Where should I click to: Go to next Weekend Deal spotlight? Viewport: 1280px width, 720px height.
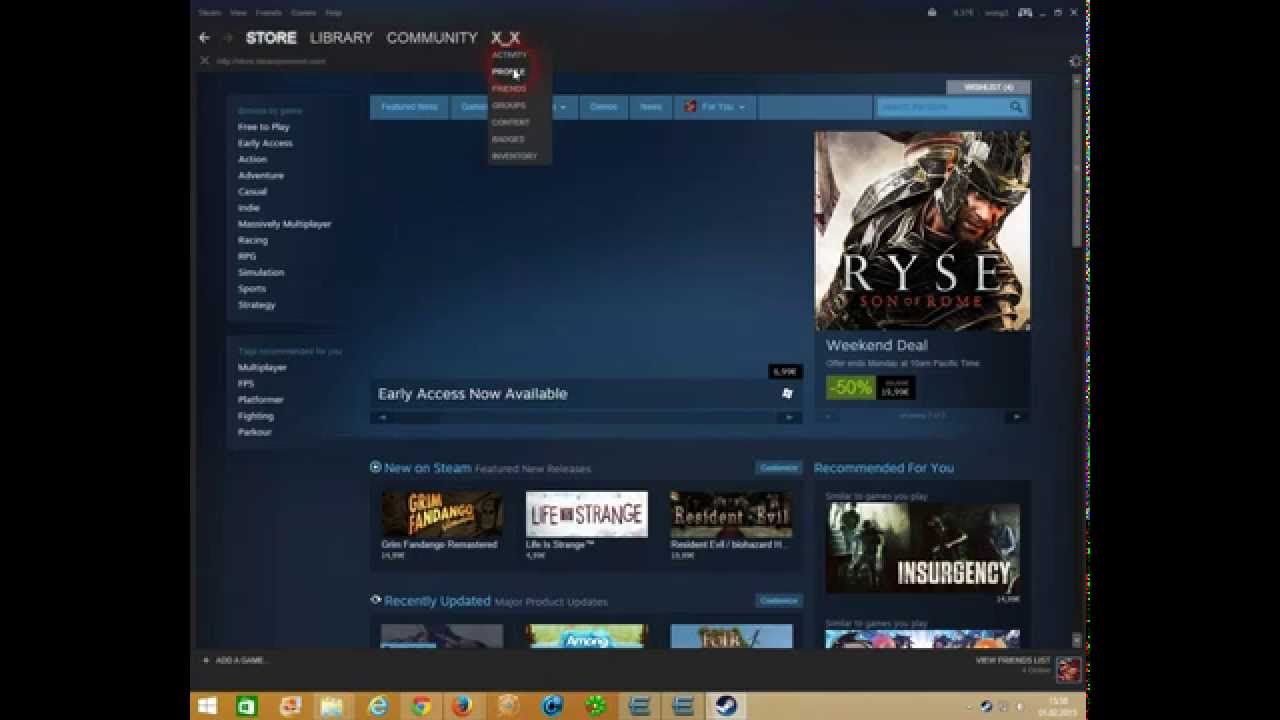pyautogui.click(x=1016, y=416)
